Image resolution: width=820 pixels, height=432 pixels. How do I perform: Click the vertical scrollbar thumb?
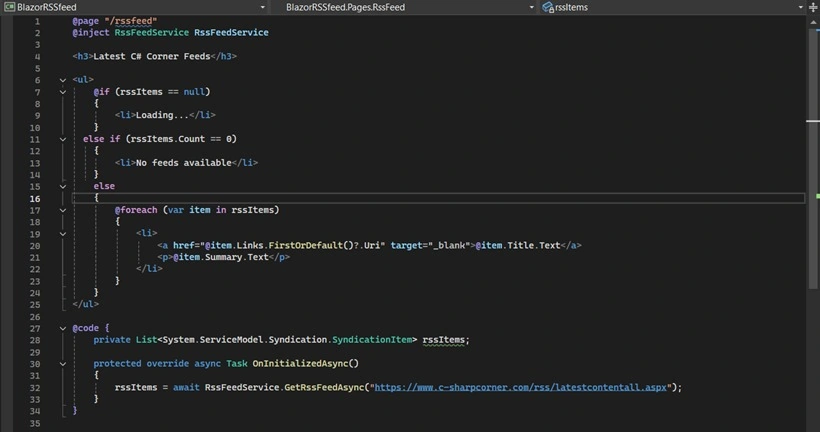pyautogui.click(x=813, y=158)
